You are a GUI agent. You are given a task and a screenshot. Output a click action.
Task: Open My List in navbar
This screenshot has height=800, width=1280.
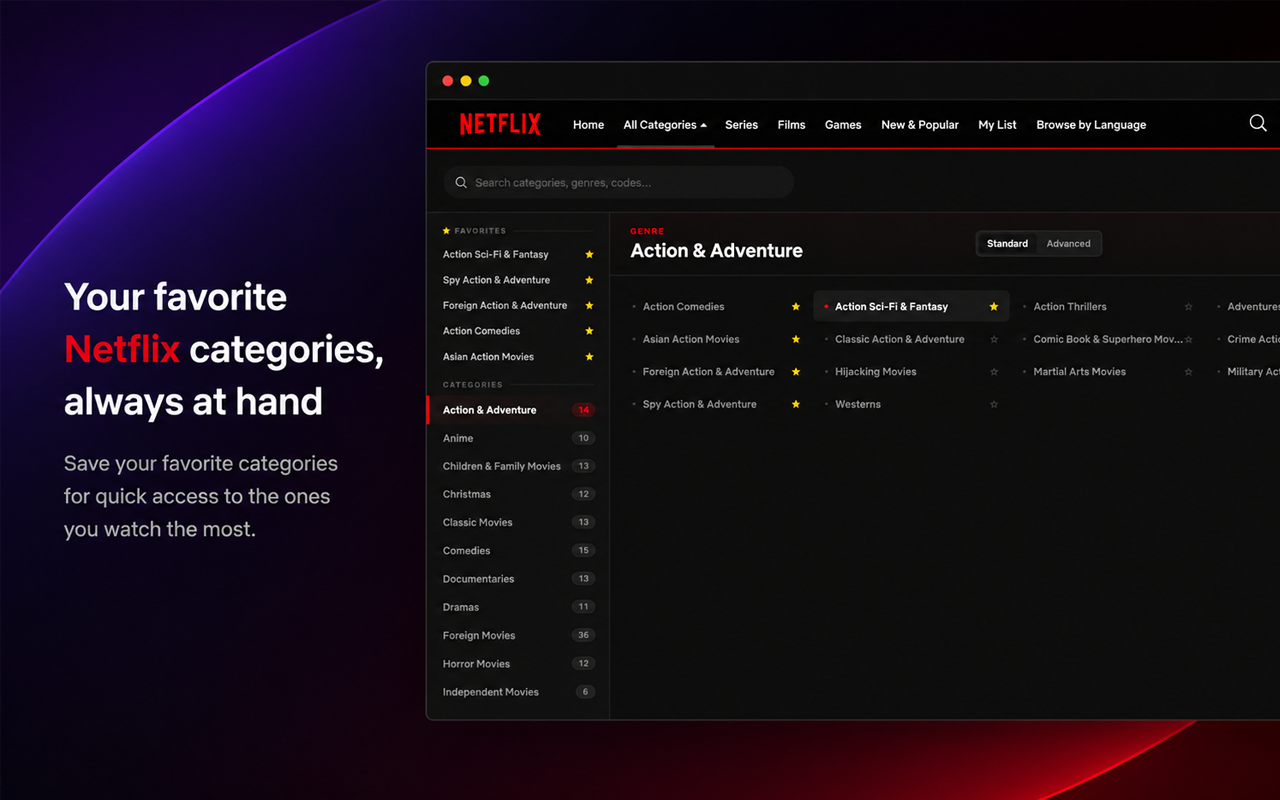[997, 125]
